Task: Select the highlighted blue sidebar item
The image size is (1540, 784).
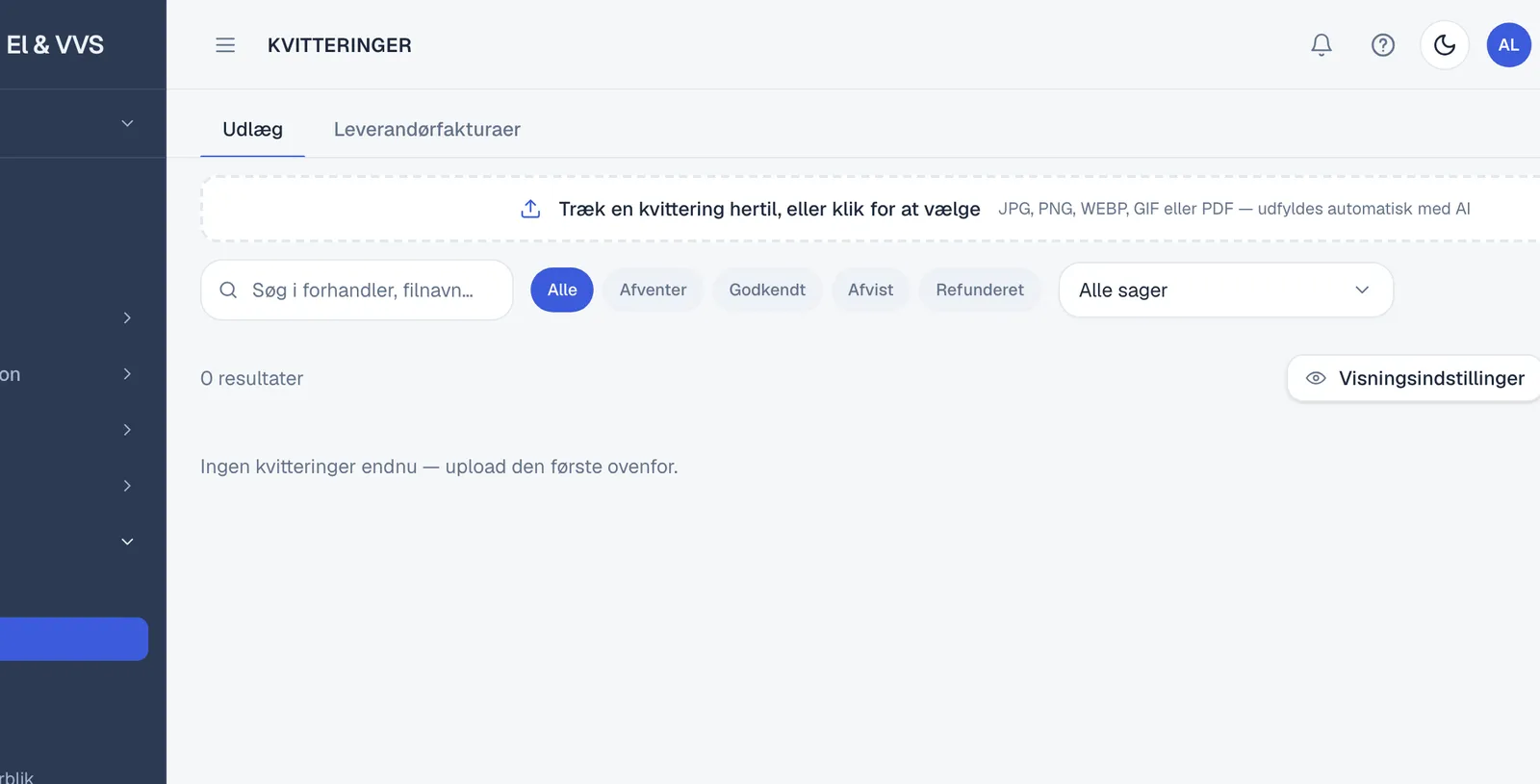Action: pyautogui.click(x=73, y=639)
